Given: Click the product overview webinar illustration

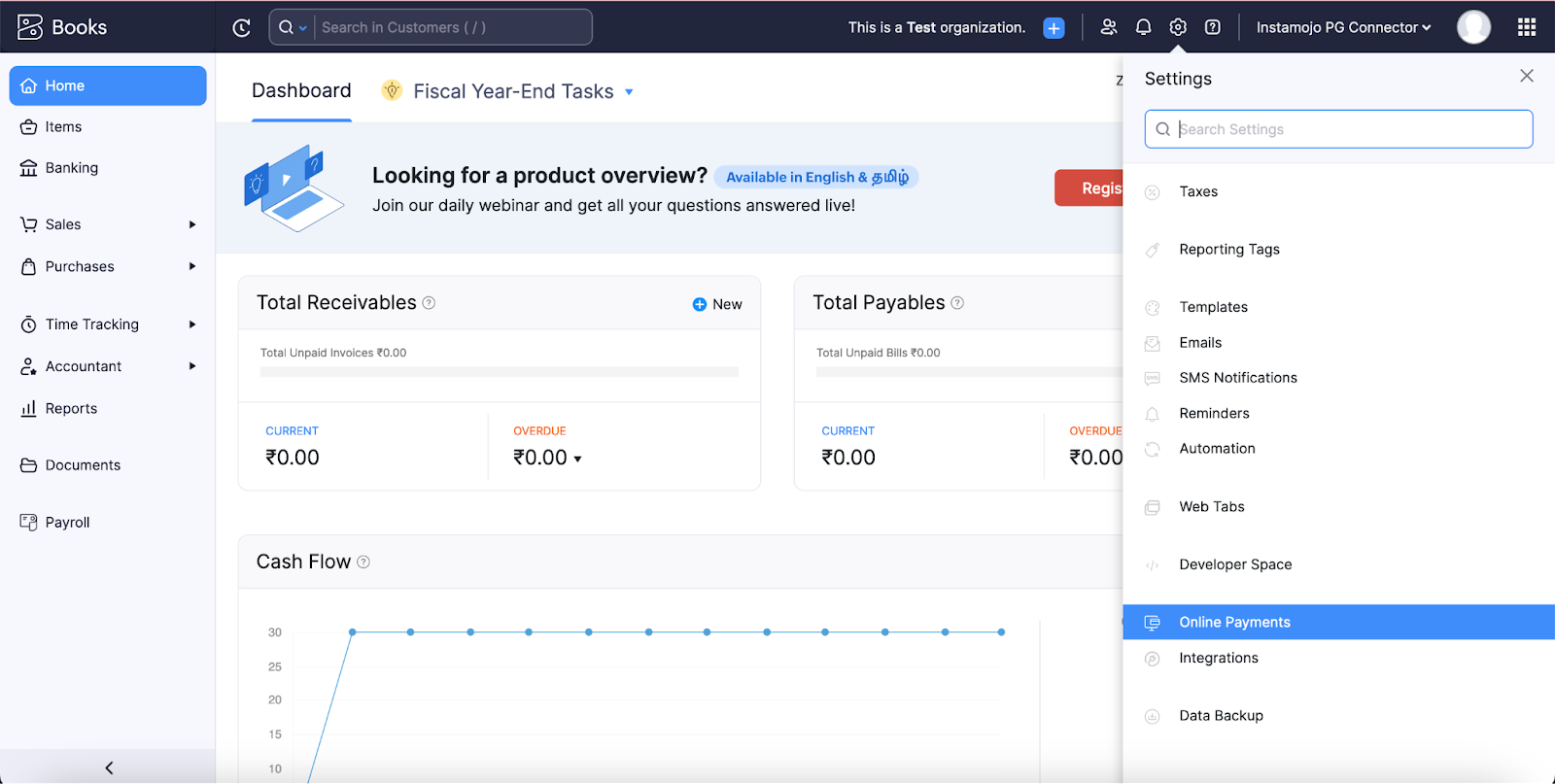Looking at the screenshot, I should tap(294, 188).
